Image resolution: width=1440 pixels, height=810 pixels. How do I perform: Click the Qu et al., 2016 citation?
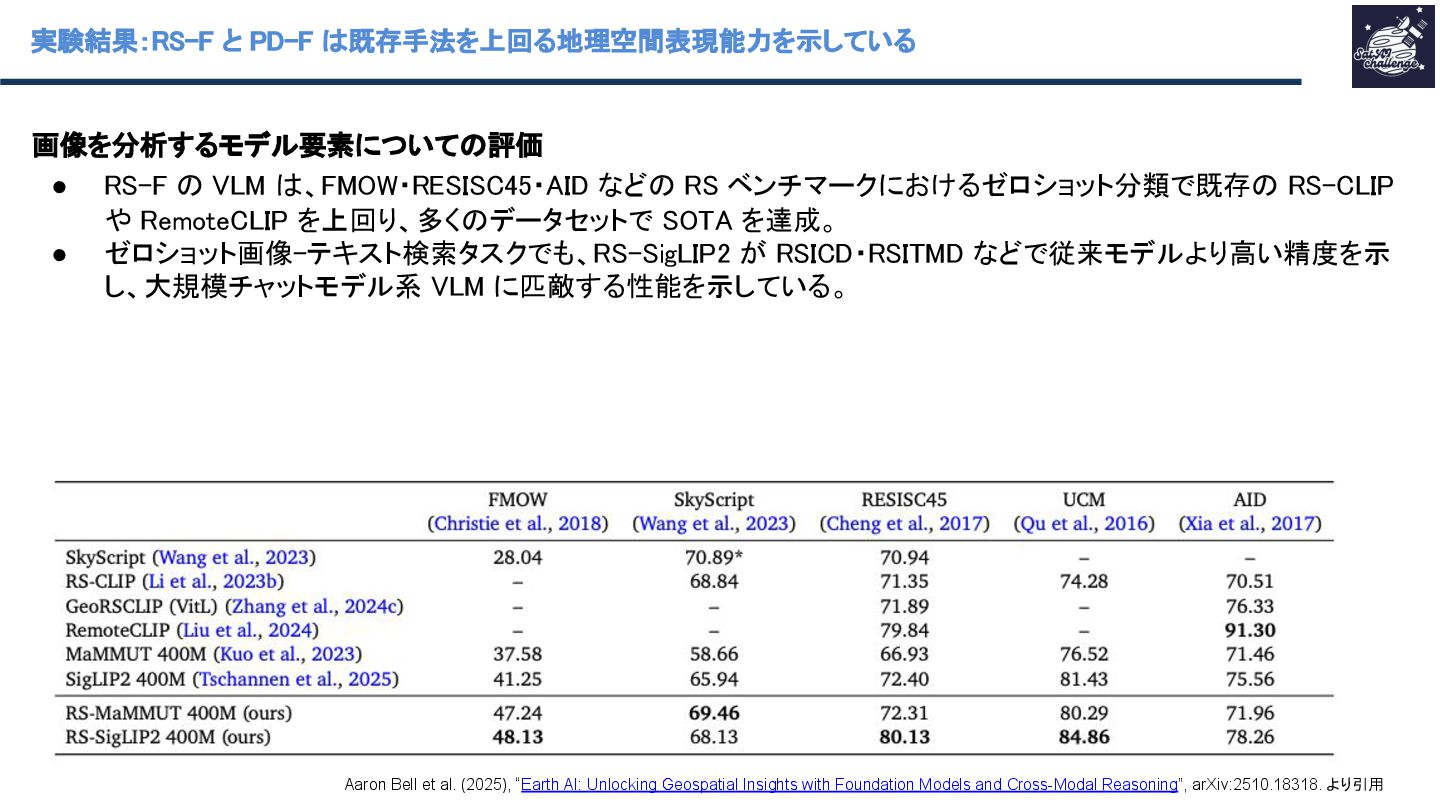1084,524
